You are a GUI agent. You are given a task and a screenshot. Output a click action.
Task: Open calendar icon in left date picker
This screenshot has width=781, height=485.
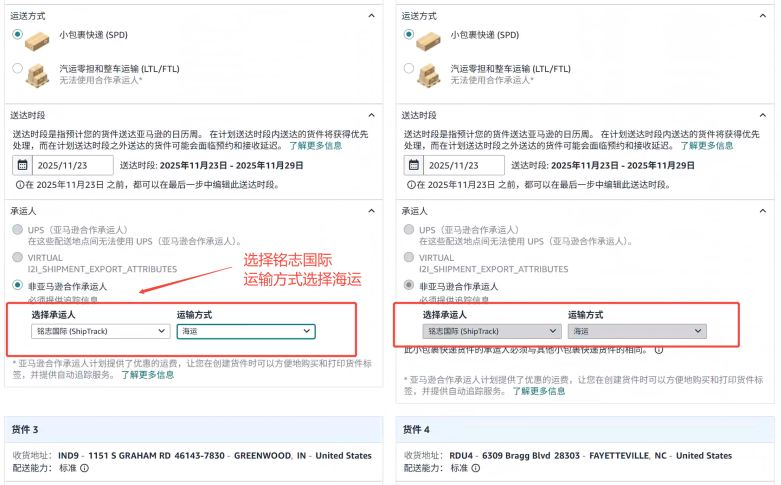22,165
